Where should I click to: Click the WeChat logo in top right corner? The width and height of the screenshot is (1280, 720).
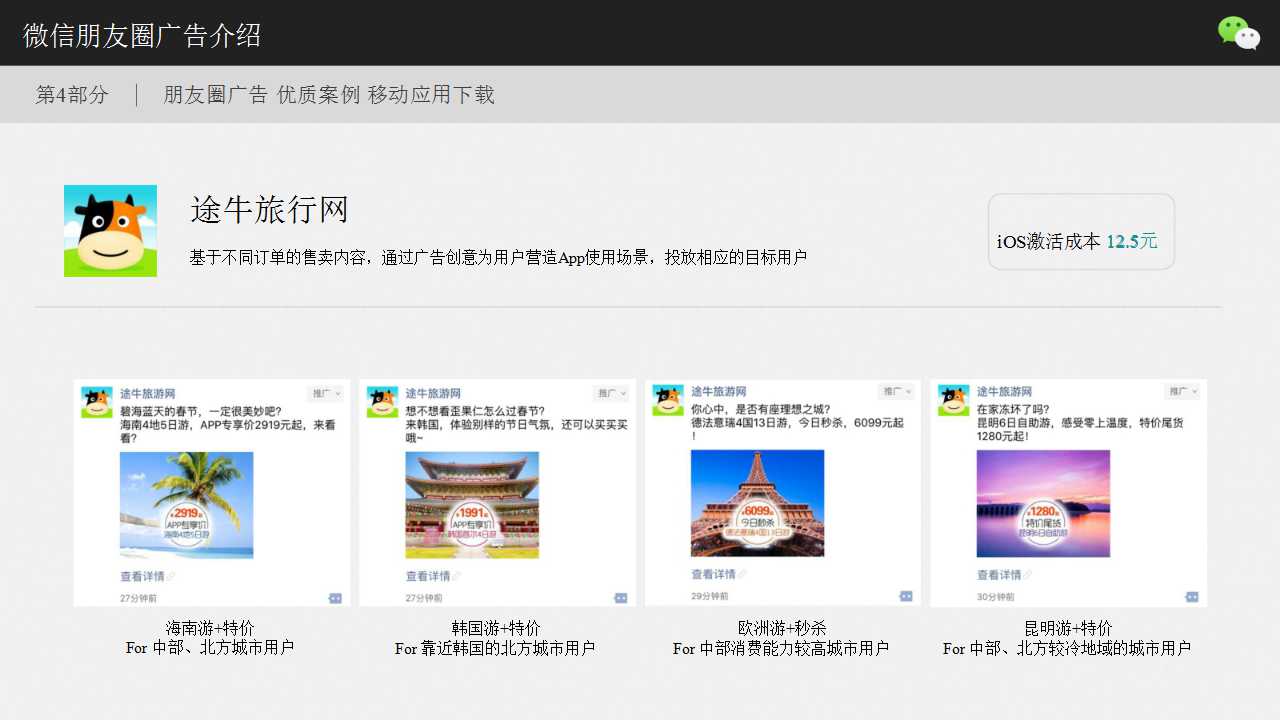point(1238,33)
